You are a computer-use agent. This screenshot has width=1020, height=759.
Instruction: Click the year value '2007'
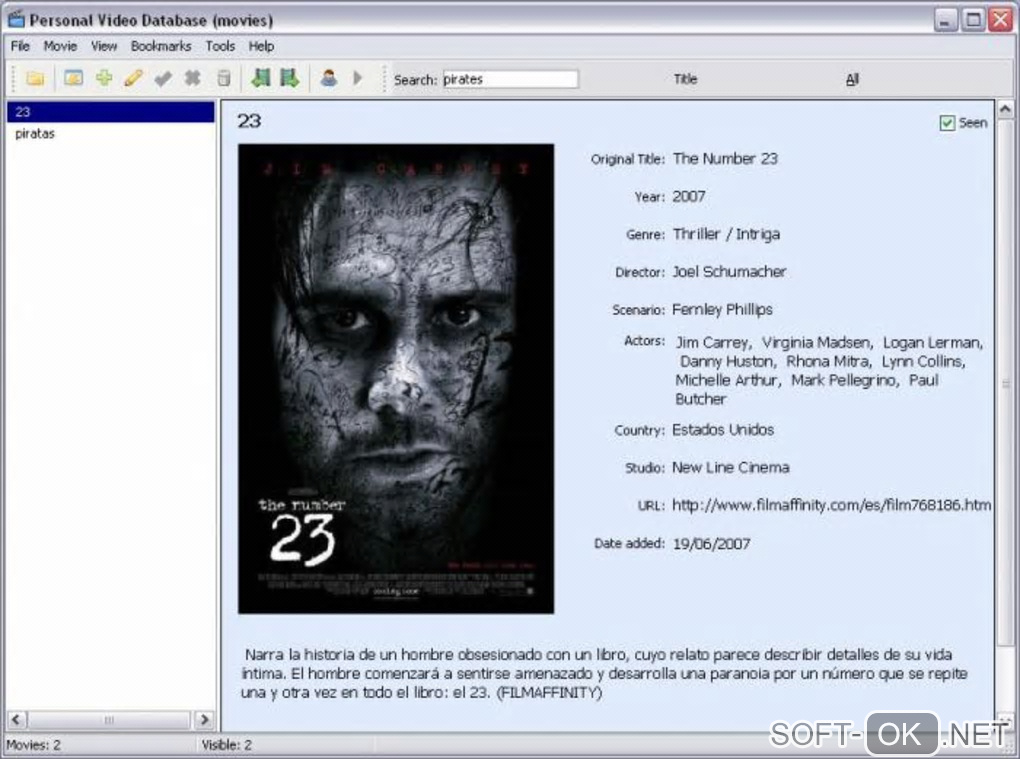[x=689, y=196]
